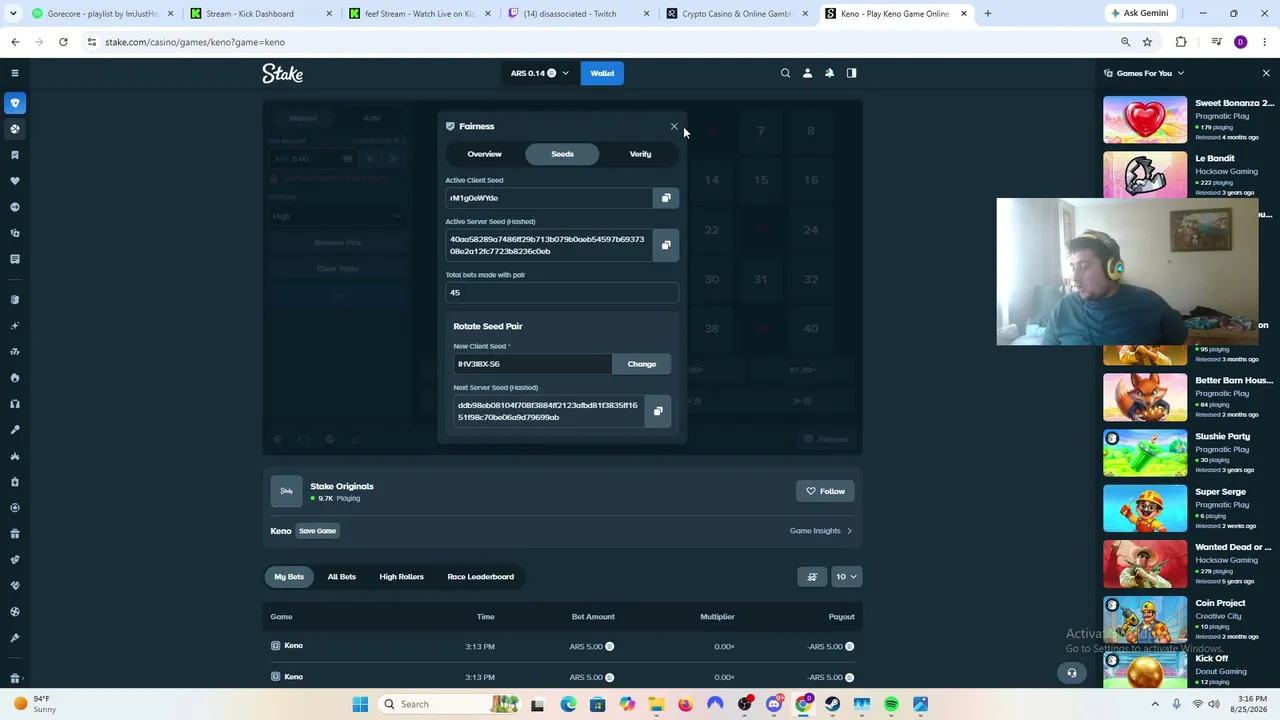
Task: Copy the Active Server Seed hash
Action: (x=666, y=245)
